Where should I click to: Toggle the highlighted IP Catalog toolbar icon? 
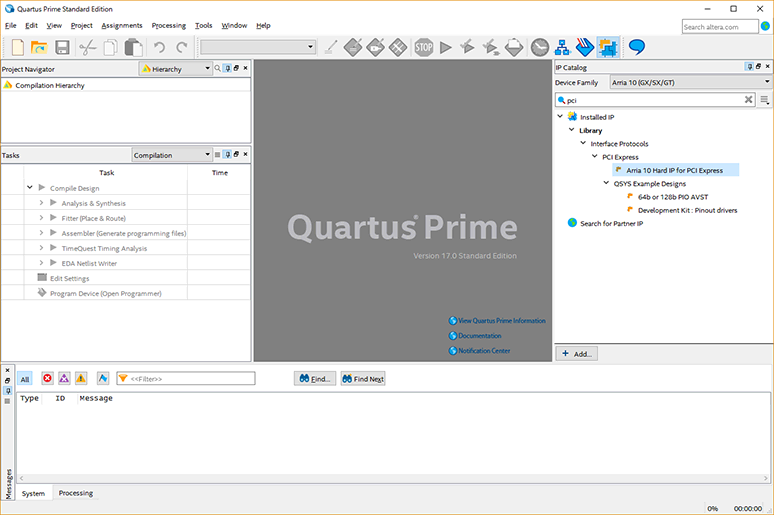pos(608,47)
